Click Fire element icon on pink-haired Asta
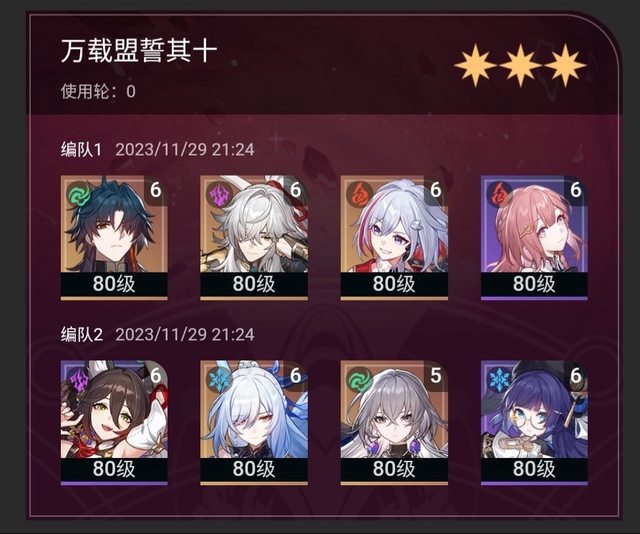Image resolution: width=640 pixels, height=534 pixels. point(500,194)
